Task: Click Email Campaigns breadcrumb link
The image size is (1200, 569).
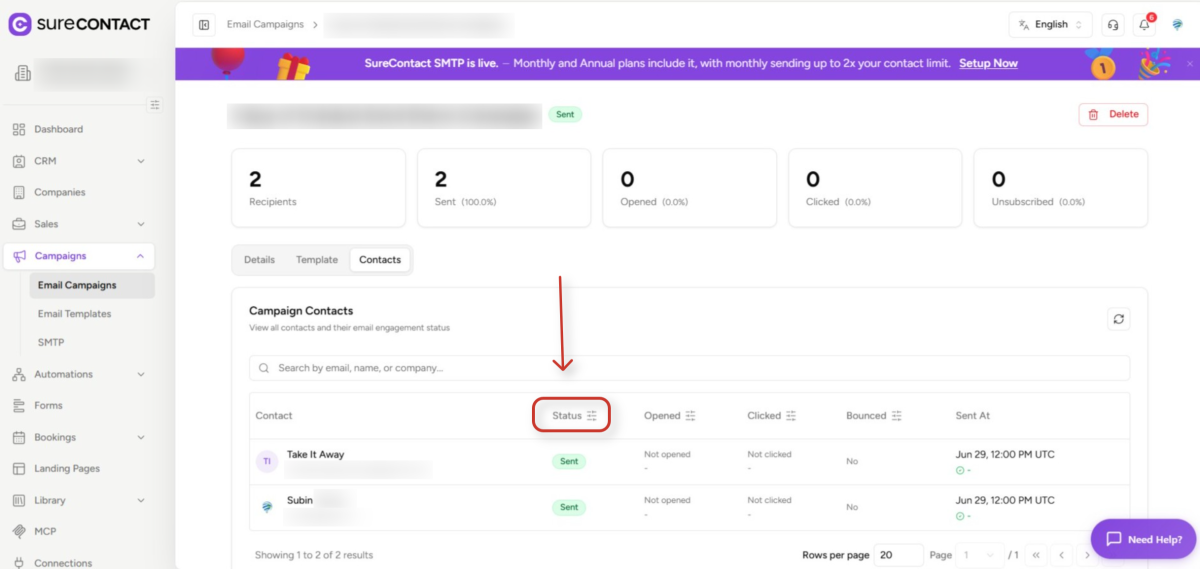Action: coord(265,25)
